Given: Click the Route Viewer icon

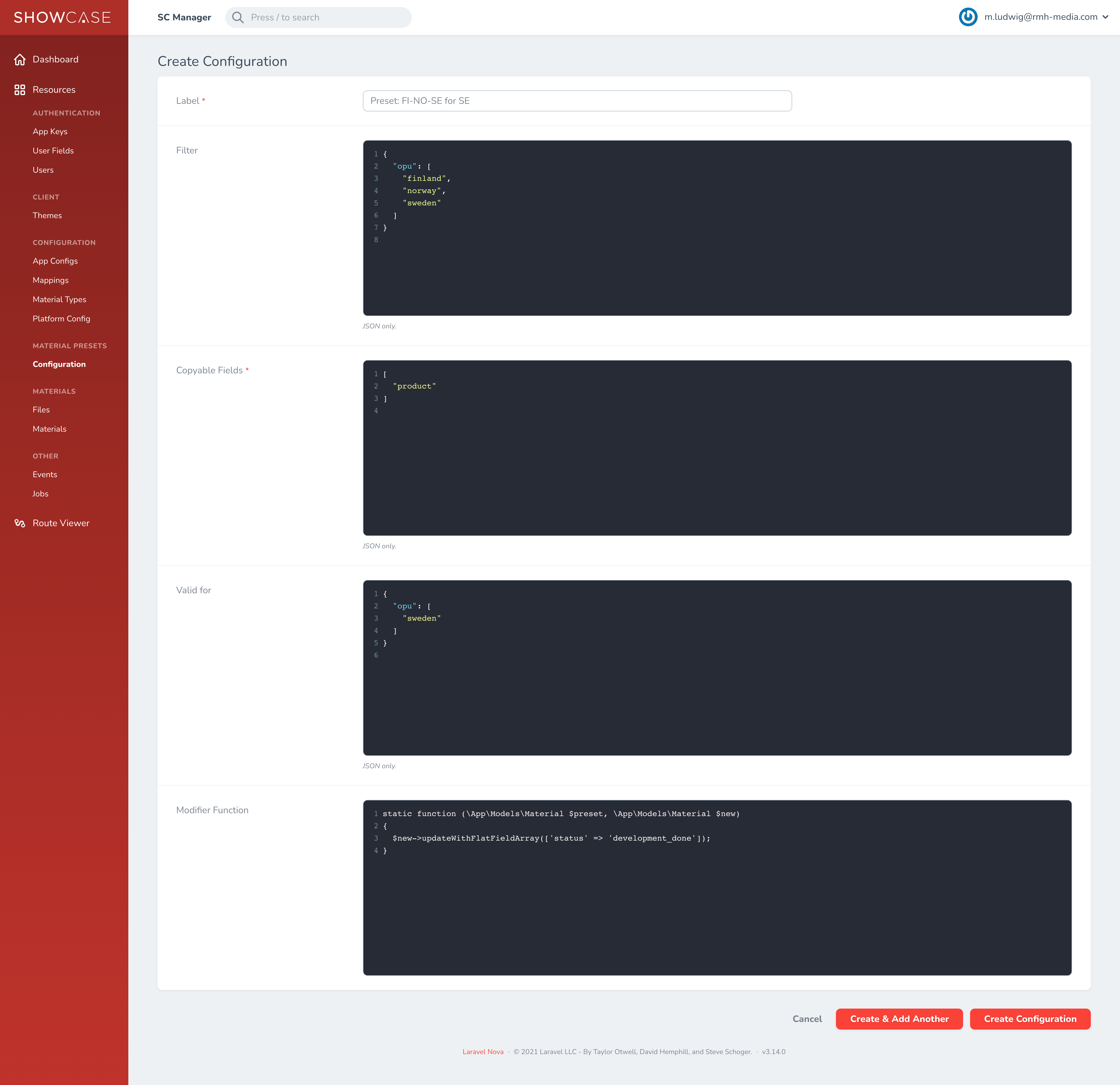Looking at the screenshot, I should click(x=20, y=523).
